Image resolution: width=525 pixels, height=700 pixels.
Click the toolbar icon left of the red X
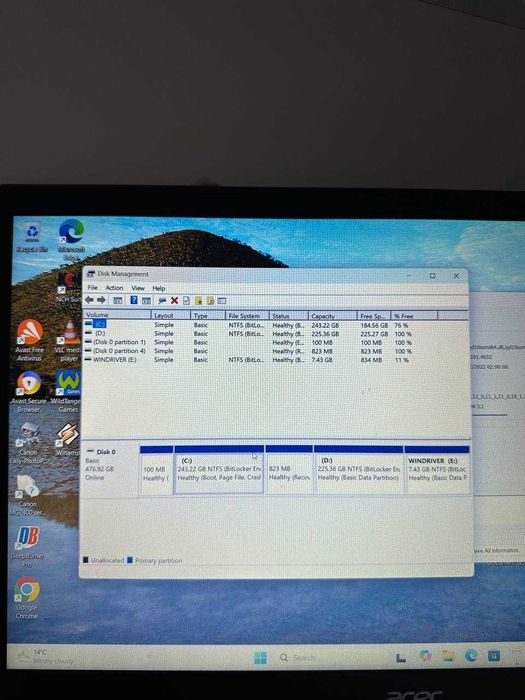pyautogui.click(x=162, y=300)
